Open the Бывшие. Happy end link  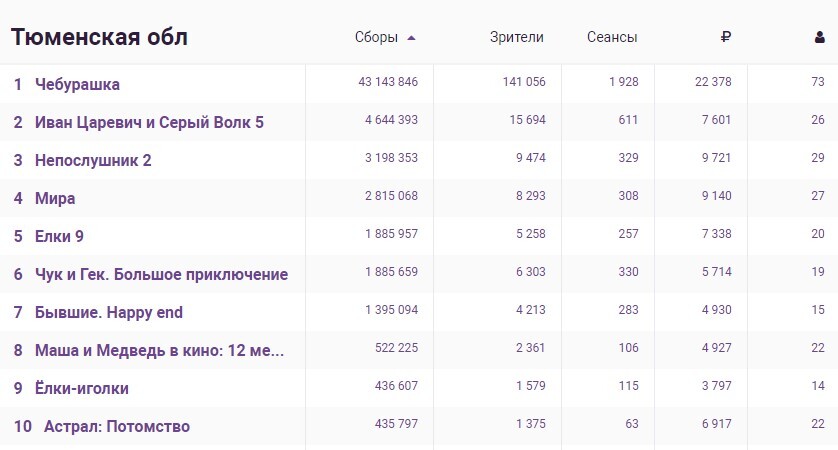[x=109, y=312]
